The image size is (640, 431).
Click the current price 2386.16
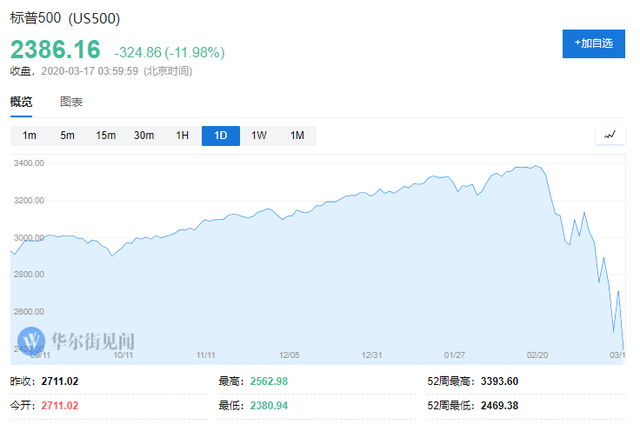55,50
